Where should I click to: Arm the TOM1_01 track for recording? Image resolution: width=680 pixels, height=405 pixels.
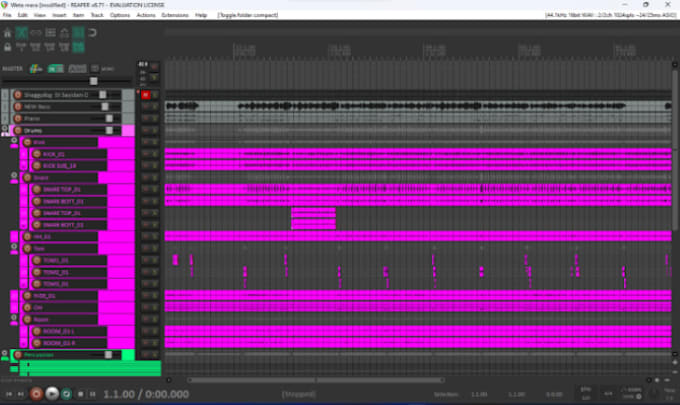tap(37, 260)
